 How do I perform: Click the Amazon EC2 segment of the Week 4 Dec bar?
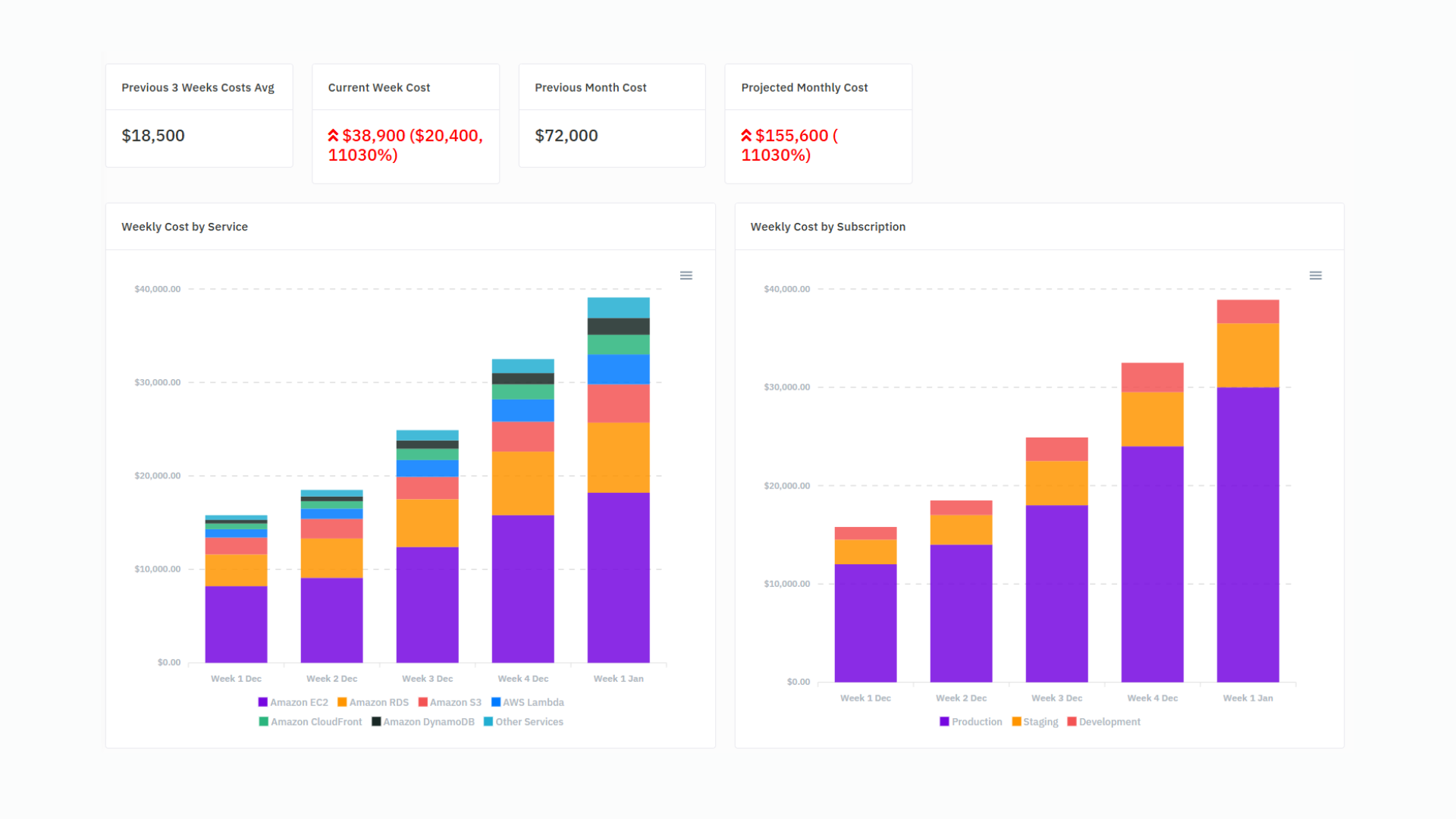click(x=522, y=588)
